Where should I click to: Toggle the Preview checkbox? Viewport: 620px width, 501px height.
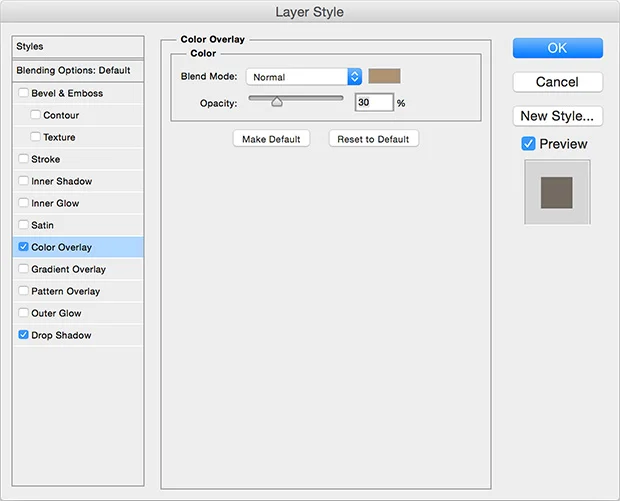[528, 144]
